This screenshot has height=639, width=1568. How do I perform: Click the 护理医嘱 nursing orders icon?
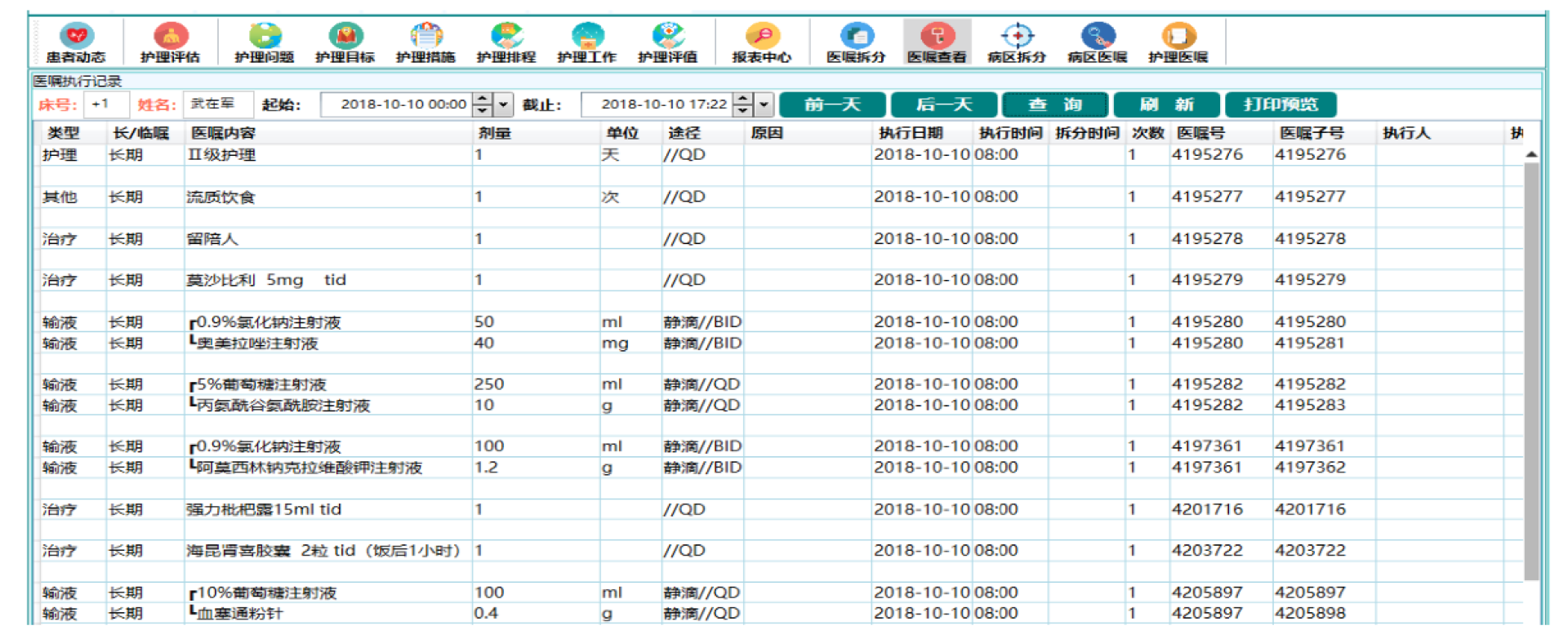click(x=1178, y=42)
